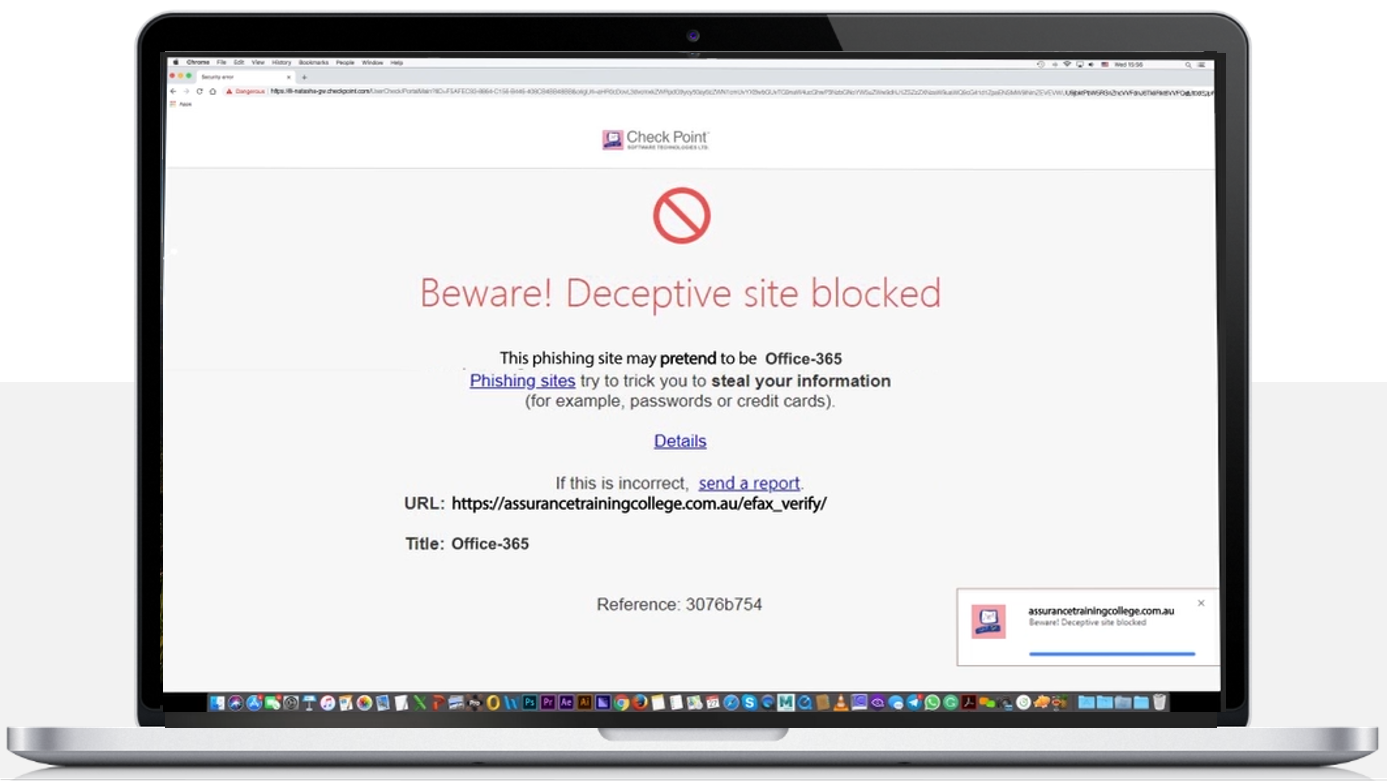1387x781 pixels.
Task: Click the blocked URL text assurancetrainingcollege.com.au/efax_verify/
Action: pyautogui.click(x=639, y=504)
